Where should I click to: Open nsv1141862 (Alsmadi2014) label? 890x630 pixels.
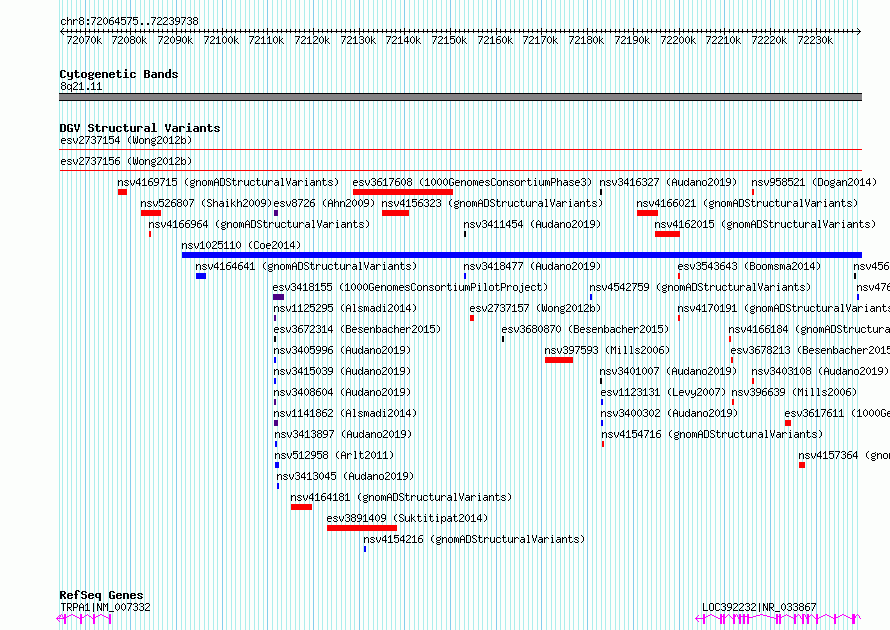[x=345, y=413]
